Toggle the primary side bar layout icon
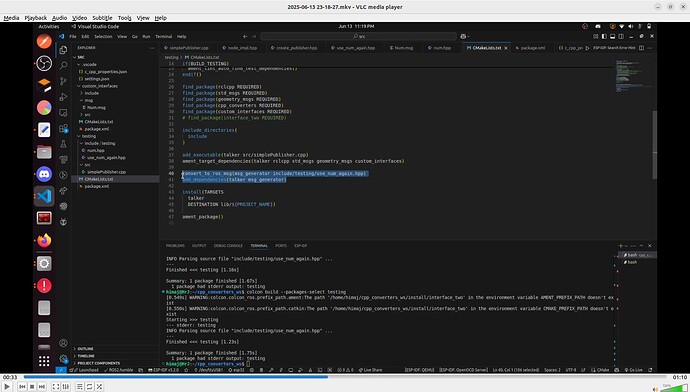 tap(604, 37)
